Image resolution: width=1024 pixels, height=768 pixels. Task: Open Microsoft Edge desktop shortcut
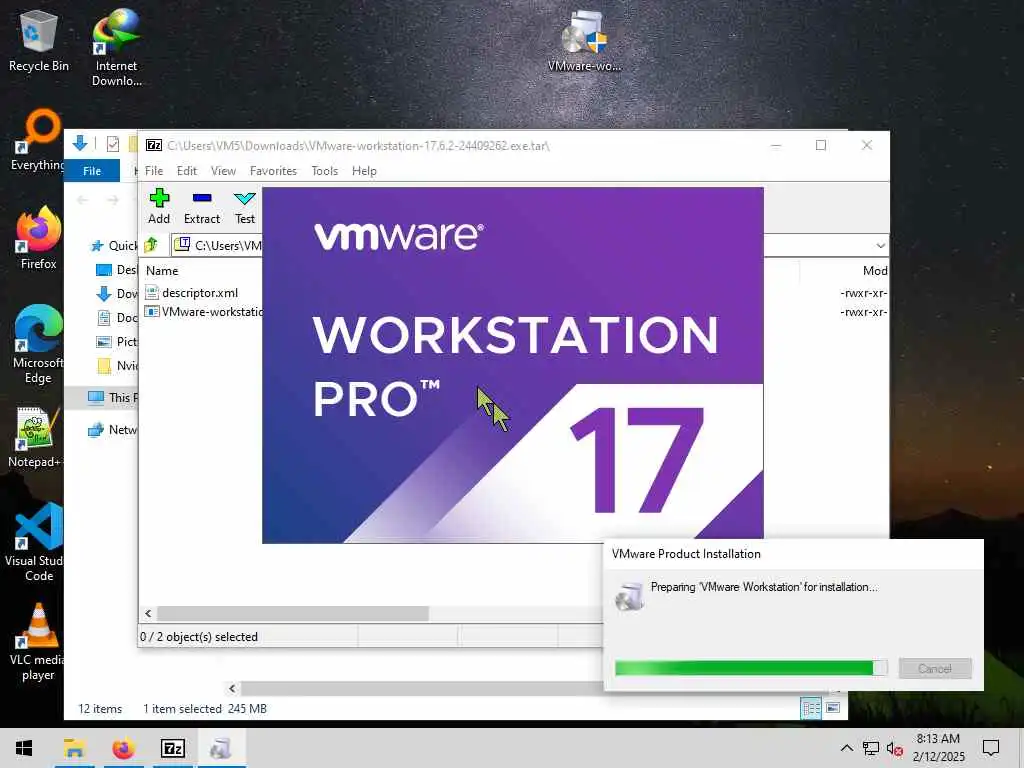pos(39,344)
